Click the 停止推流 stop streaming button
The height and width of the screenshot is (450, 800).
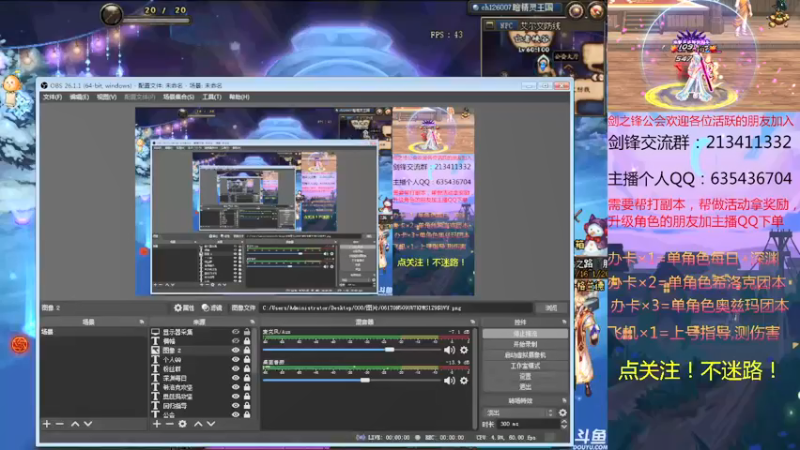(525, 334)
